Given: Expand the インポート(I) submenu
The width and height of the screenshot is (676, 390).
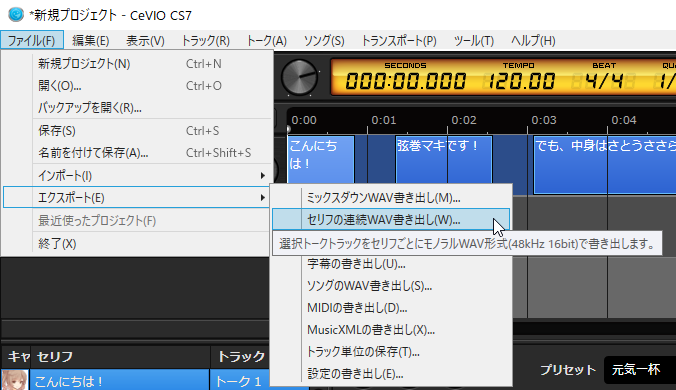Looking at the screenshot, I should coord(137,175).
